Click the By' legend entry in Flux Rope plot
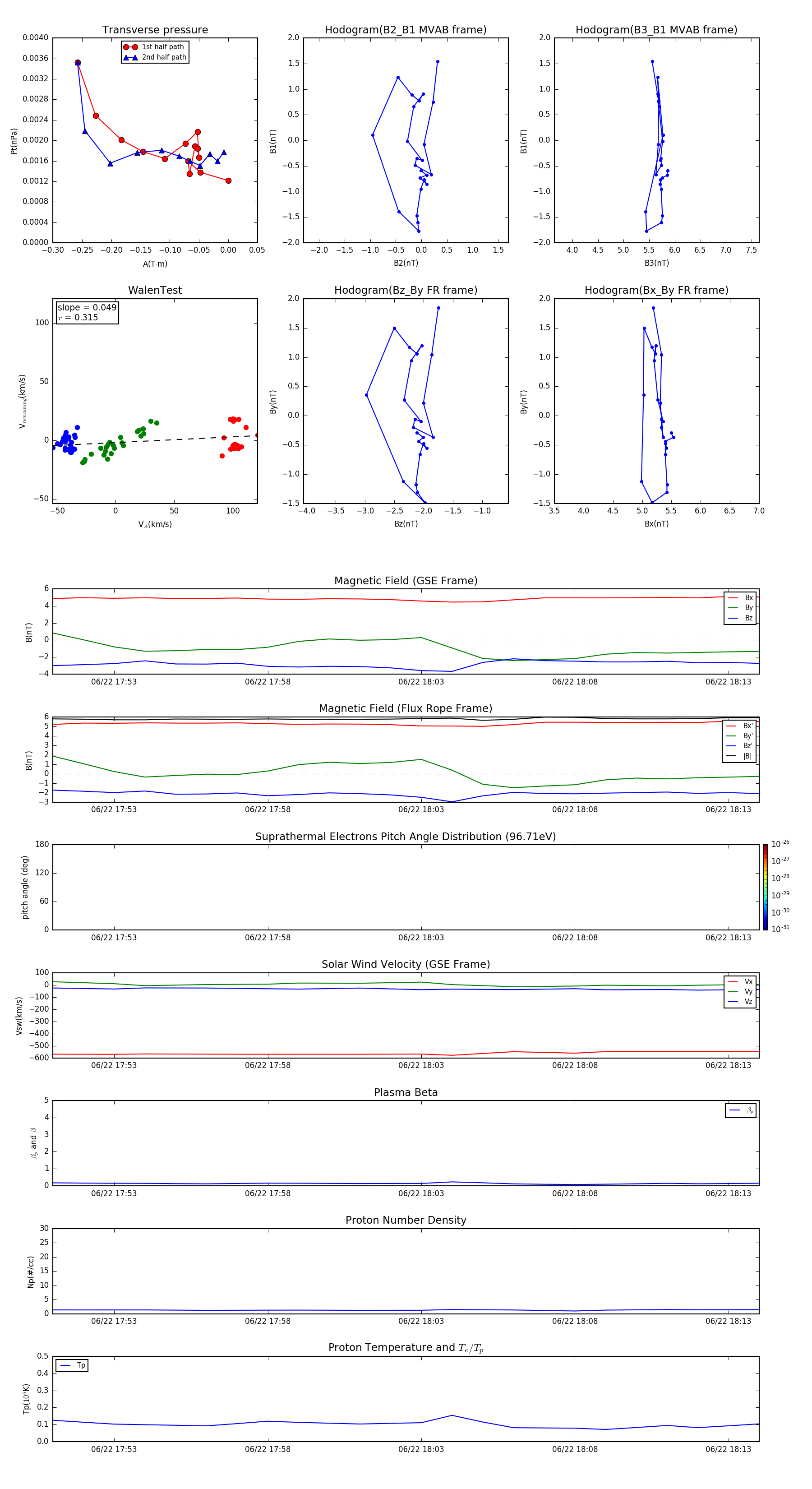This screenshot has height=1489, width=812. (740, 736)
